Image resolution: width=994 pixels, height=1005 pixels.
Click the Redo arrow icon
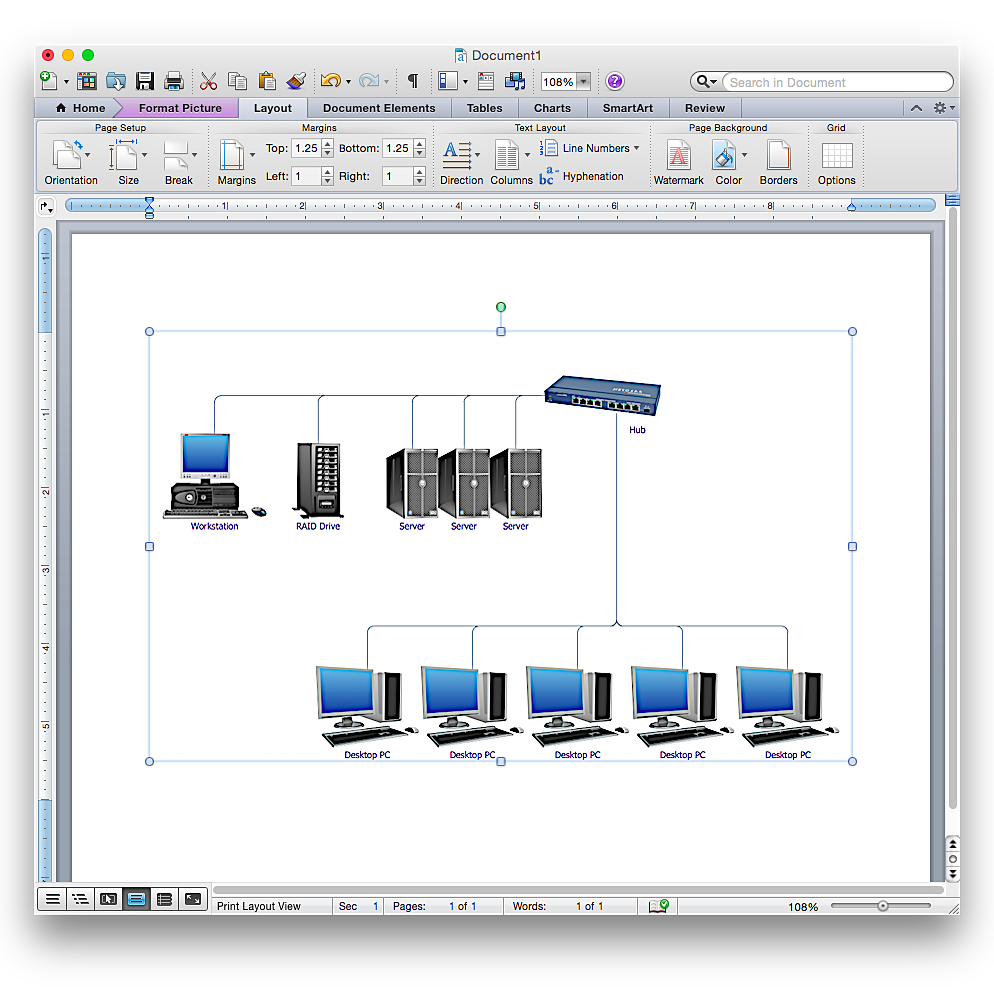point(369,81)
